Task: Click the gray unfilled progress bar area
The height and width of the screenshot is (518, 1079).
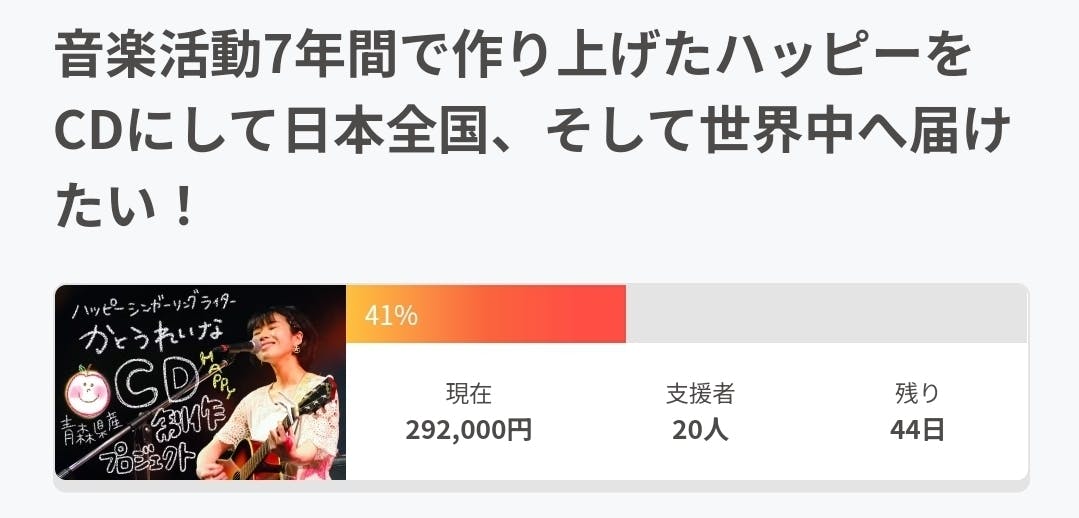Action: [825, 315]
